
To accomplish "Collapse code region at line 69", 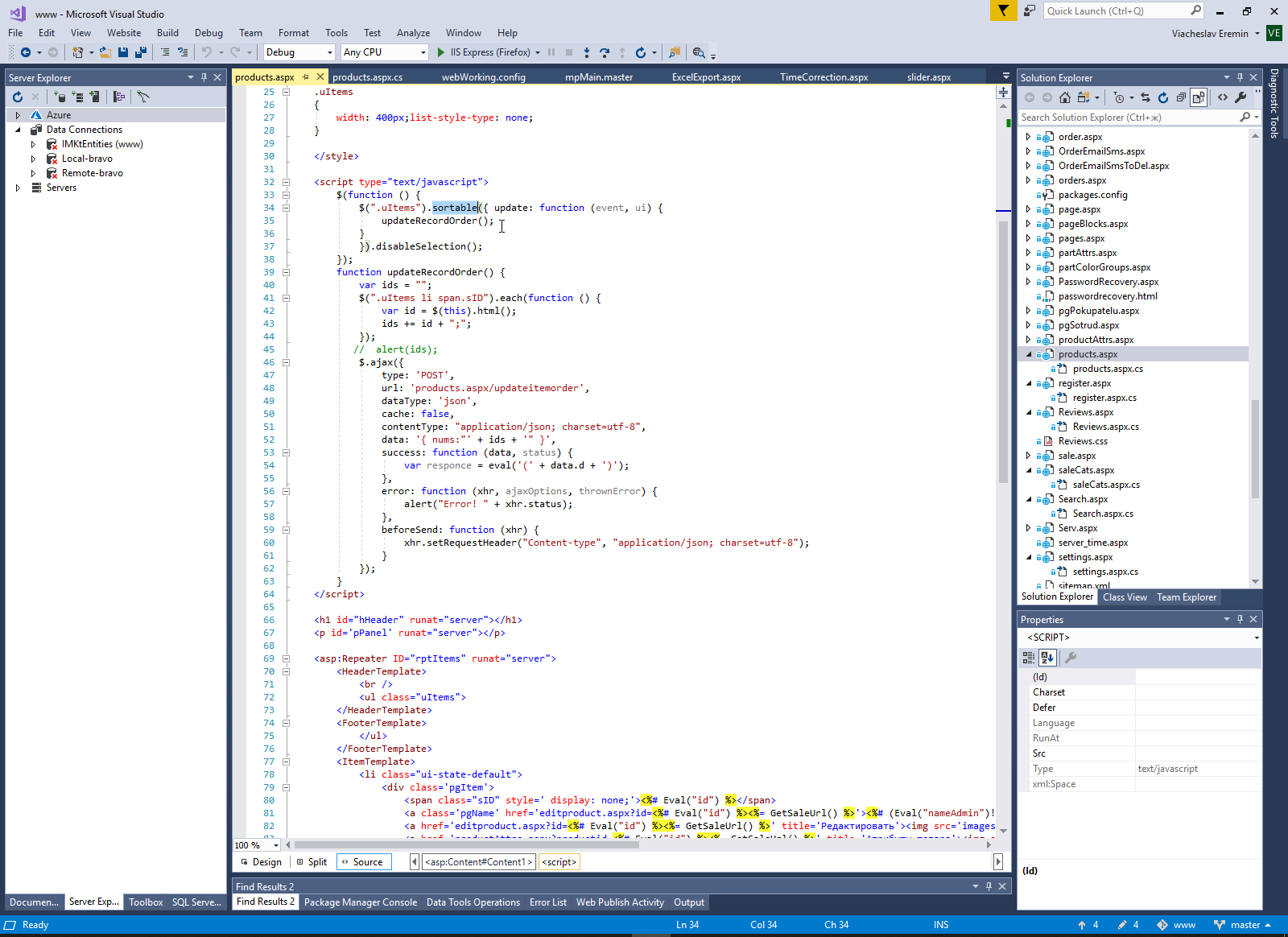I will click(286, 658).
